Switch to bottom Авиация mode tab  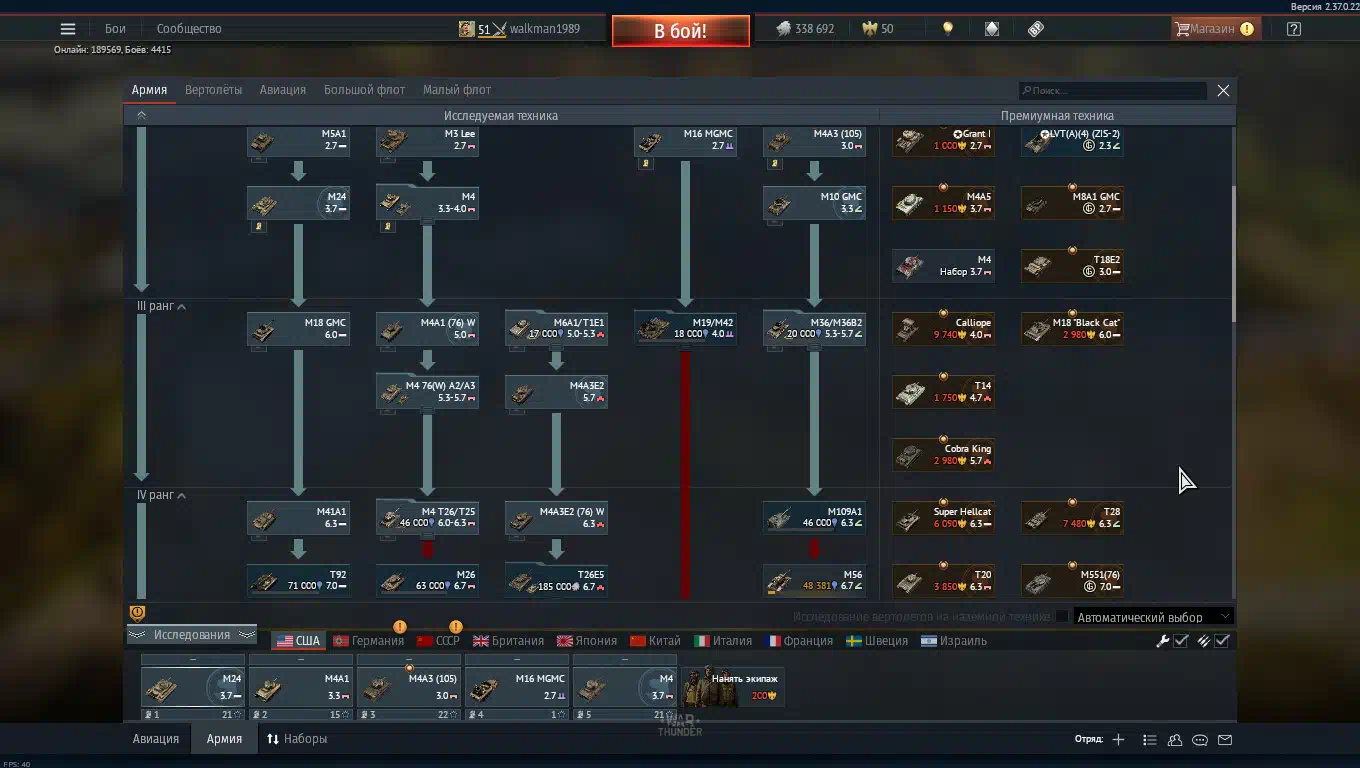[156, 739]
